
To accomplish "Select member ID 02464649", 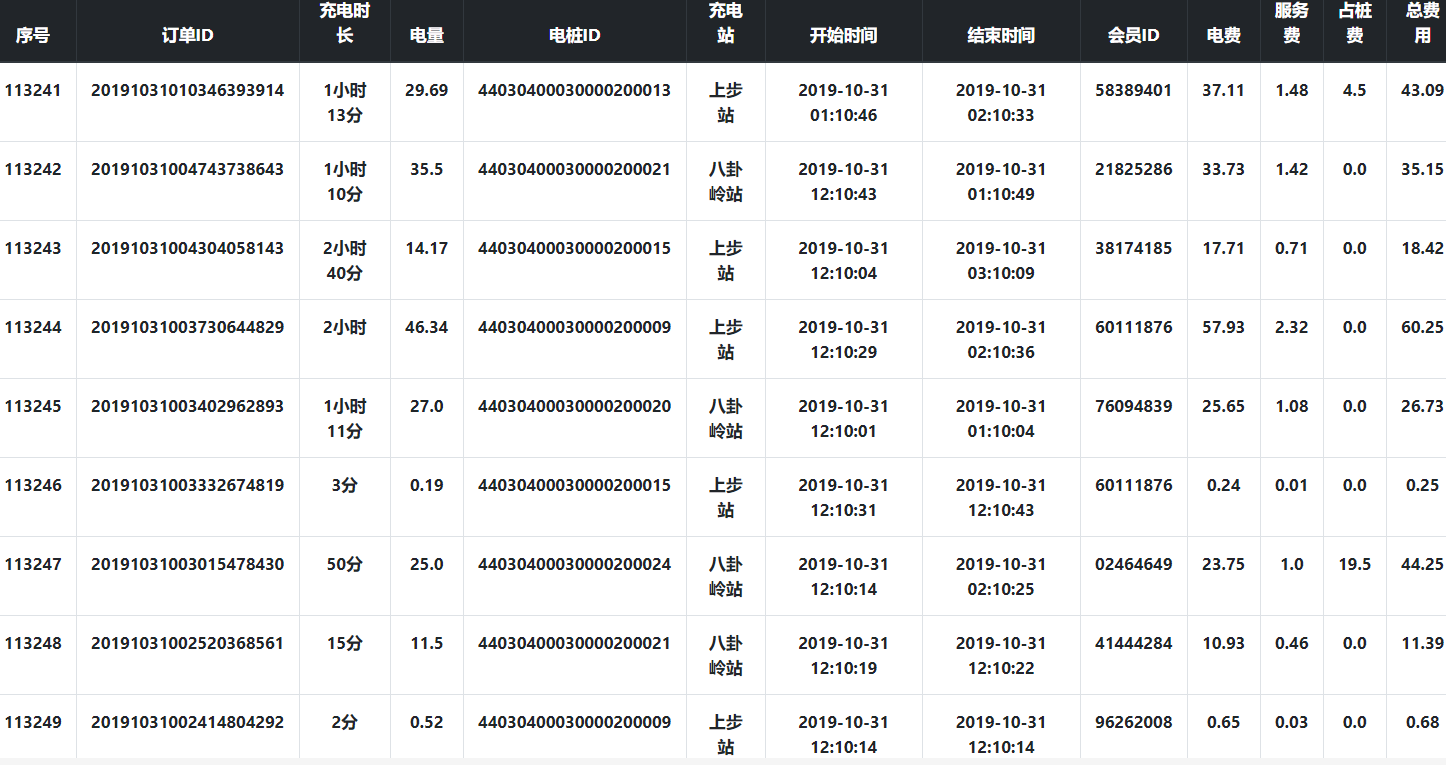I will 1133,564.
